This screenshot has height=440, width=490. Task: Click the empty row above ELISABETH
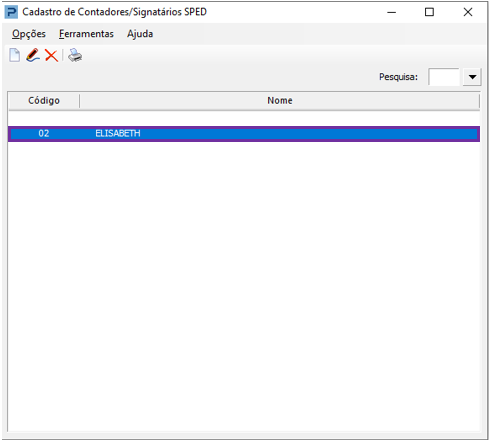click(244, 118)
